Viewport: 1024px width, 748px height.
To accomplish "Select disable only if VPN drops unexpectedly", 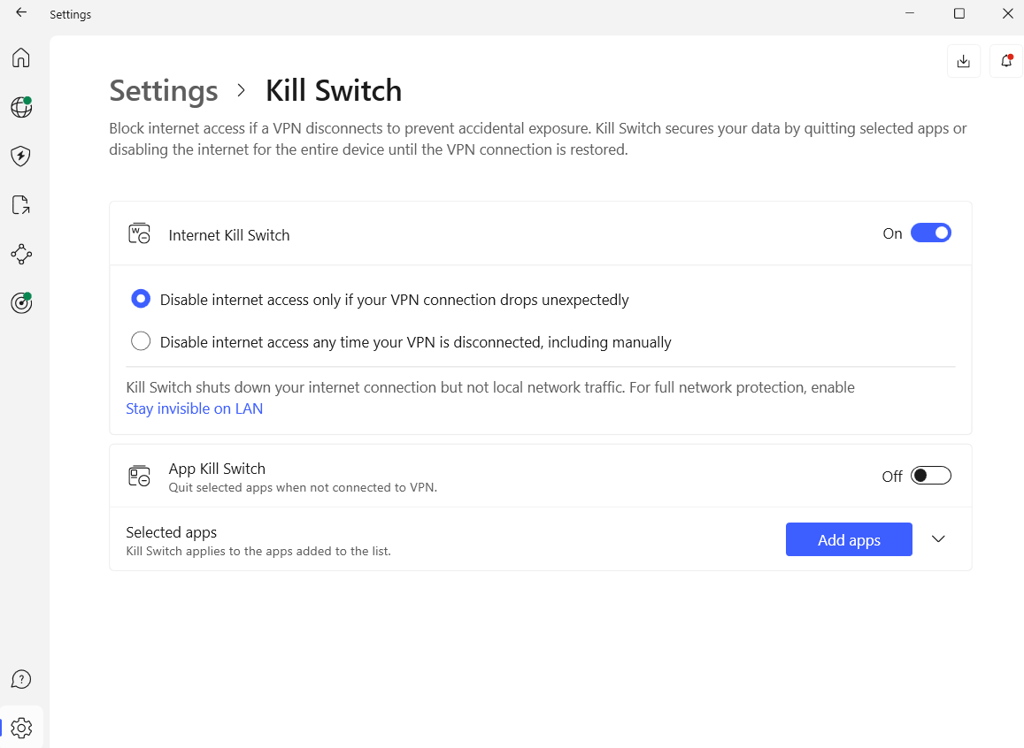I will coord(140,299).
